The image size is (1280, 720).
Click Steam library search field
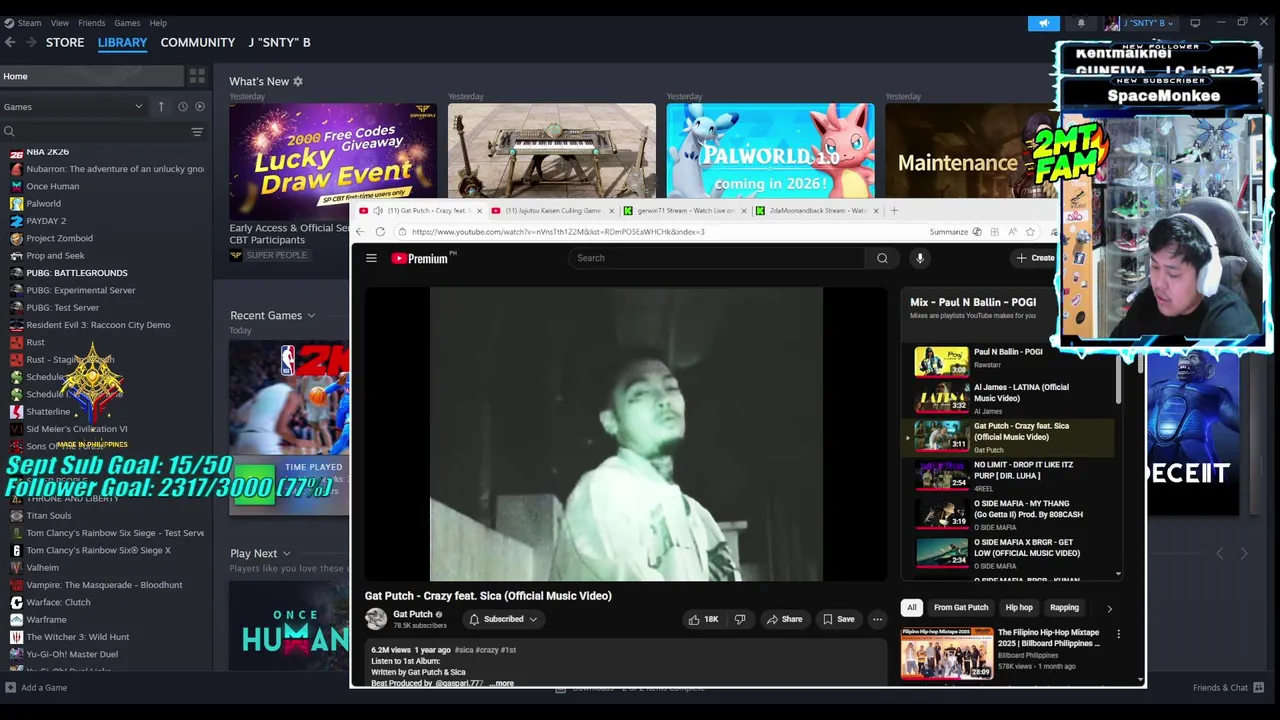[95, 132]
